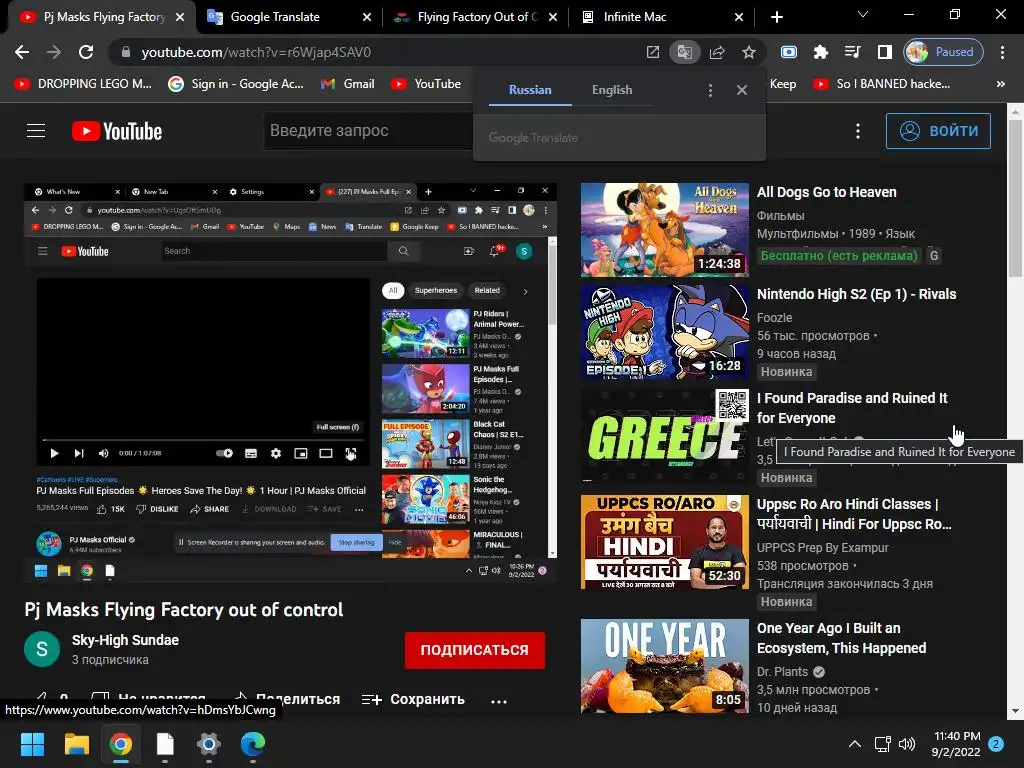Toggle the browser side panel

(884, 52)
